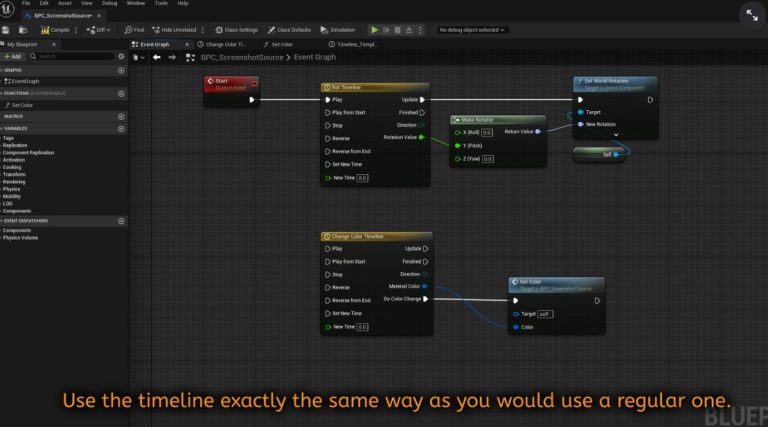
Task: Open the Tools menu
Action: pos(161,3)
